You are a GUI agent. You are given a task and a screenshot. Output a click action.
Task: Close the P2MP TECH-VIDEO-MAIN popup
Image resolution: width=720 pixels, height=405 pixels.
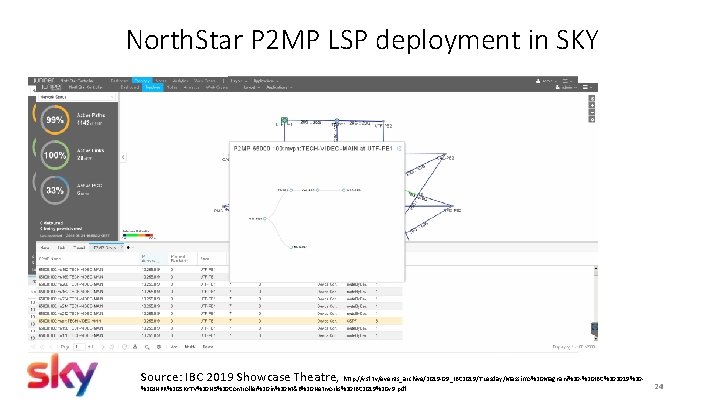pos(399,148)
